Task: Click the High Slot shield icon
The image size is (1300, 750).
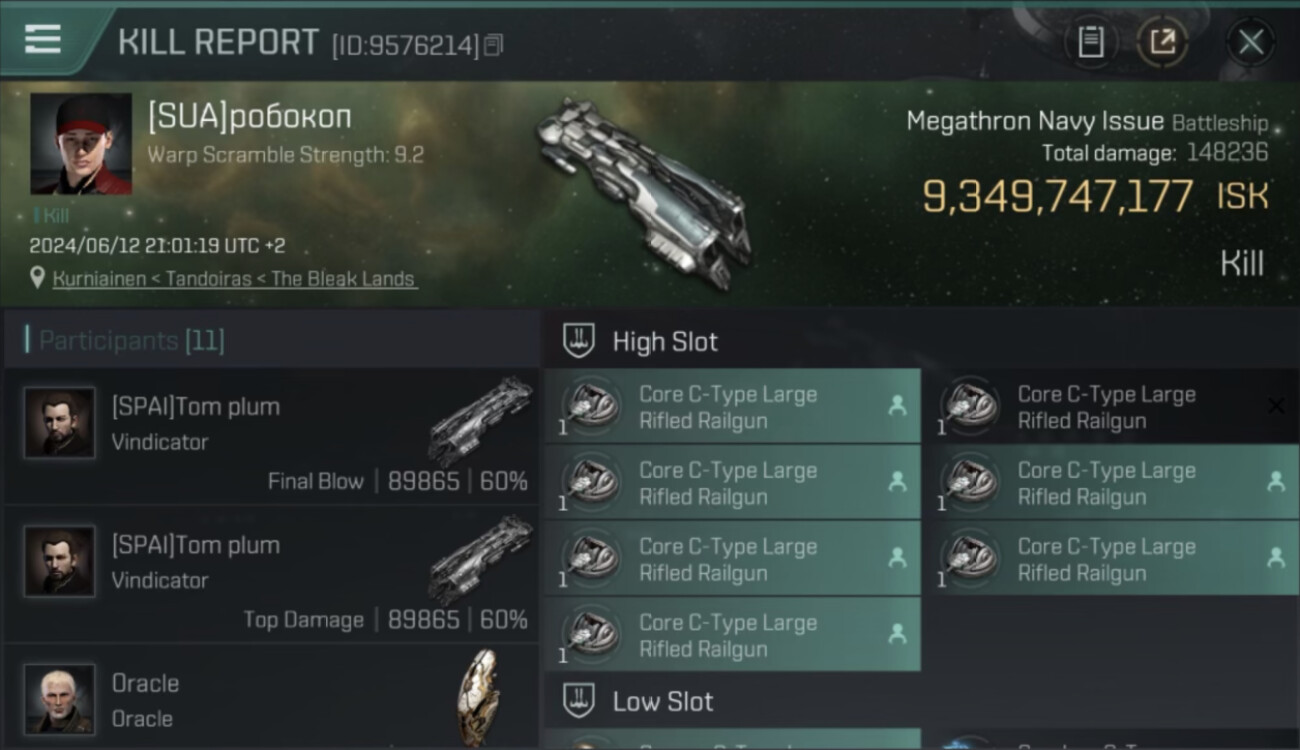Action: pyautogui.click(x=579, y=341)
